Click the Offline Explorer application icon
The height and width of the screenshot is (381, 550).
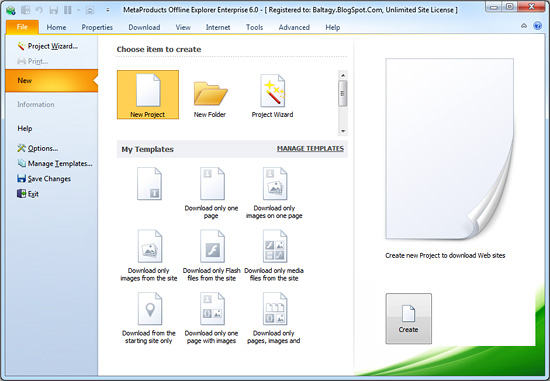coord(11,10)
